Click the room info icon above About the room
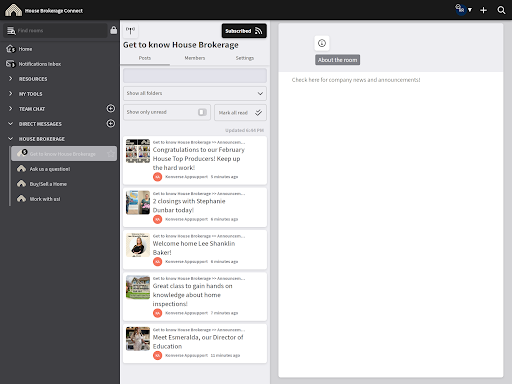This screenshot has width=512, height=384. click(x=322, y=43)
